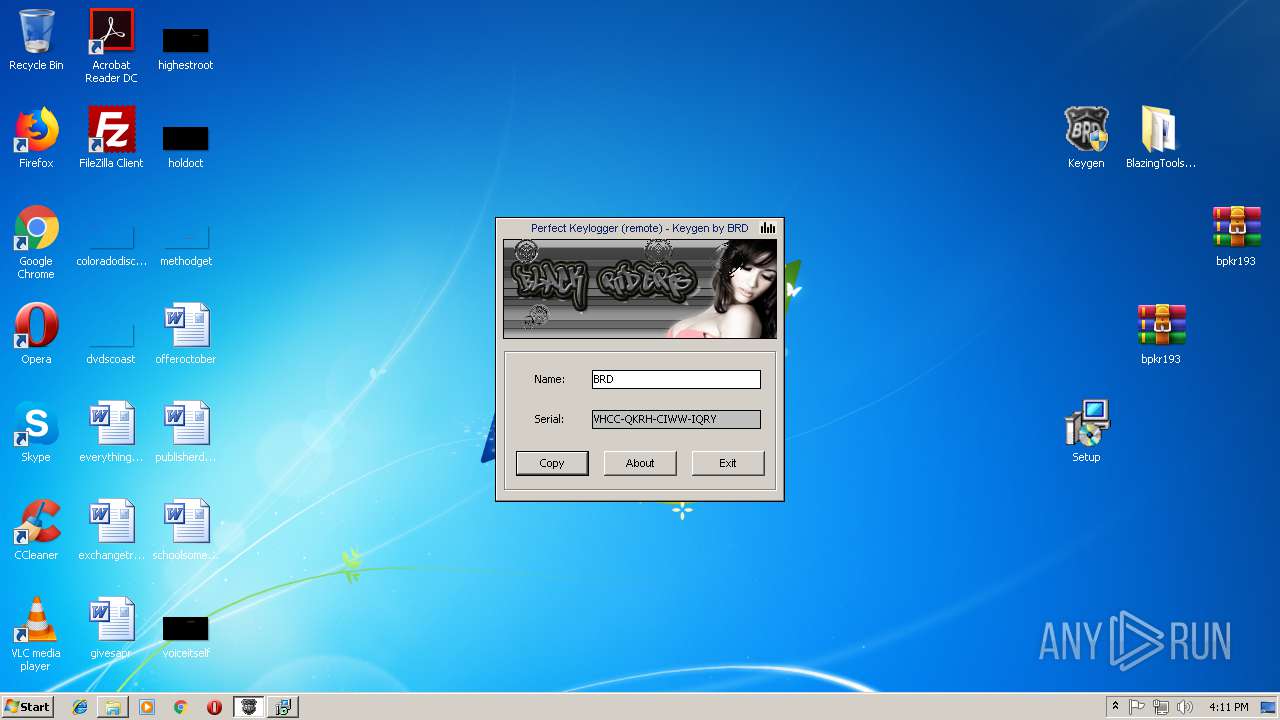The width and height of the screenshot is (1280, 720).
Task: Select the dvdscoast desktop item
Action: [111, 340]
